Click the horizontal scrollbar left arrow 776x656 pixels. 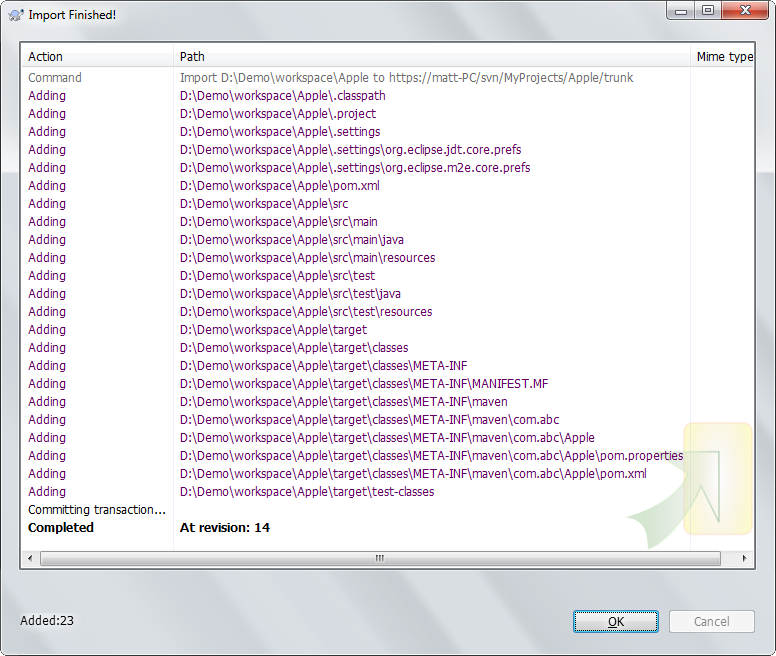coord(31,558)
